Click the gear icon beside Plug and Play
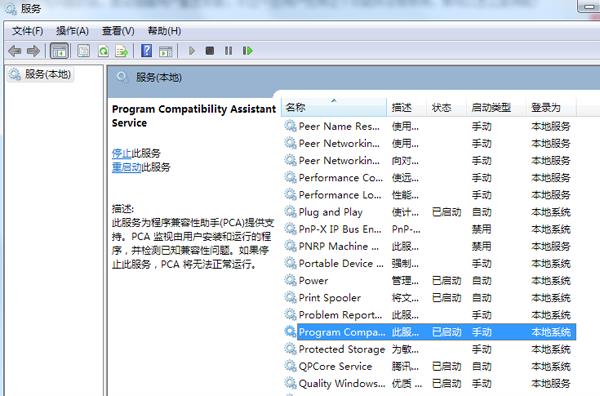Screen dimensions: 600x396 coord(290,212)
